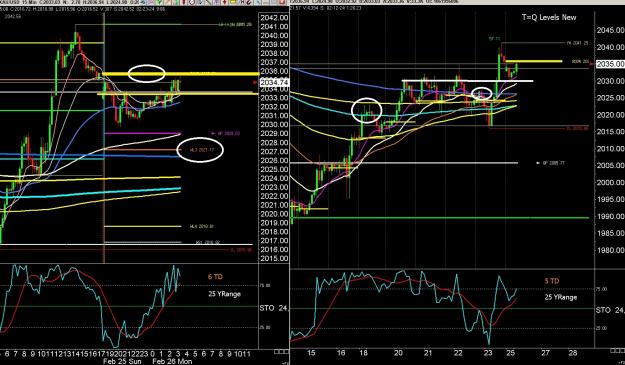This screenshot has height=365, width=625.
Task: Click the 'T=Q Levels New' chart label
Action: click(549, 17)
